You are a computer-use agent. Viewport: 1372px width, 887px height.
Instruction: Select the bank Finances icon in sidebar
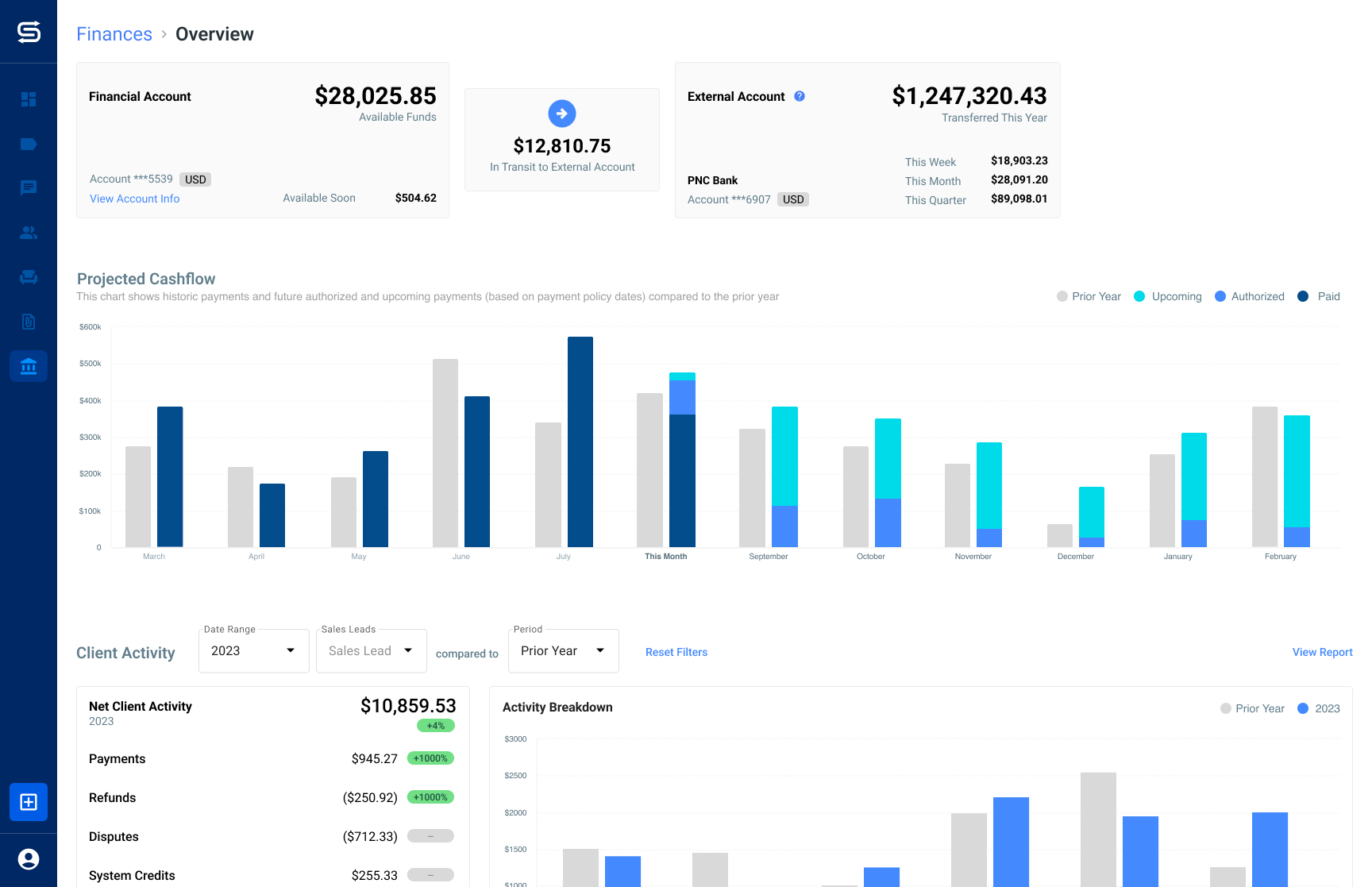click(29, 366)
